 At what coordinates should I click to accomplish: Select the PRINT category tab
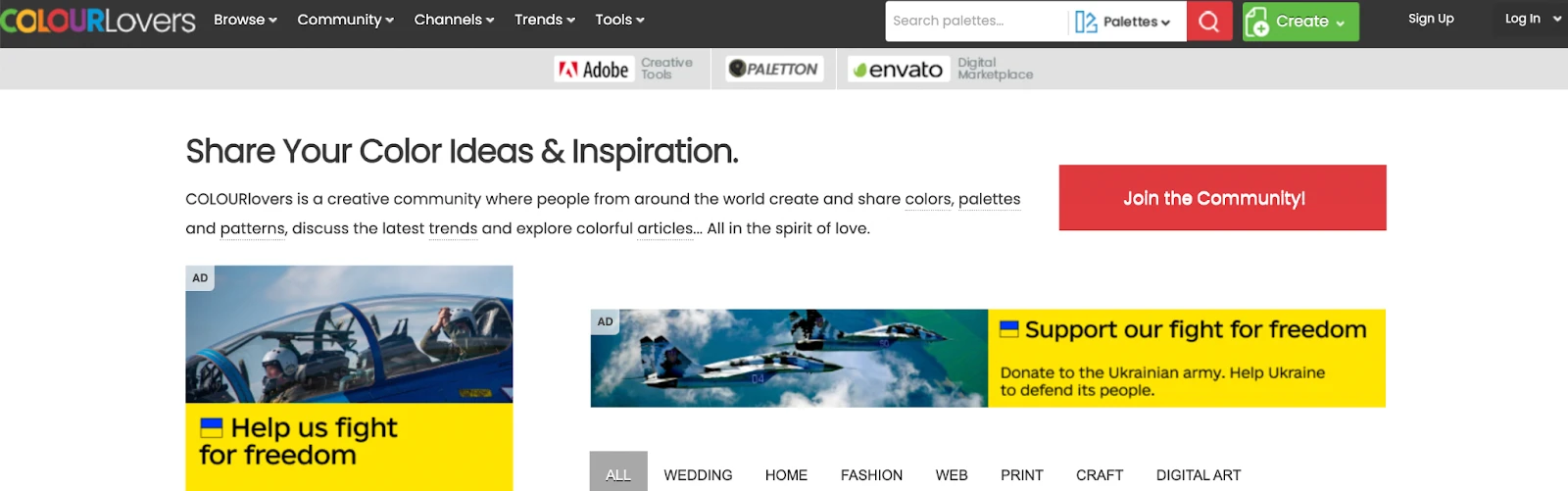coord(1022,474)
